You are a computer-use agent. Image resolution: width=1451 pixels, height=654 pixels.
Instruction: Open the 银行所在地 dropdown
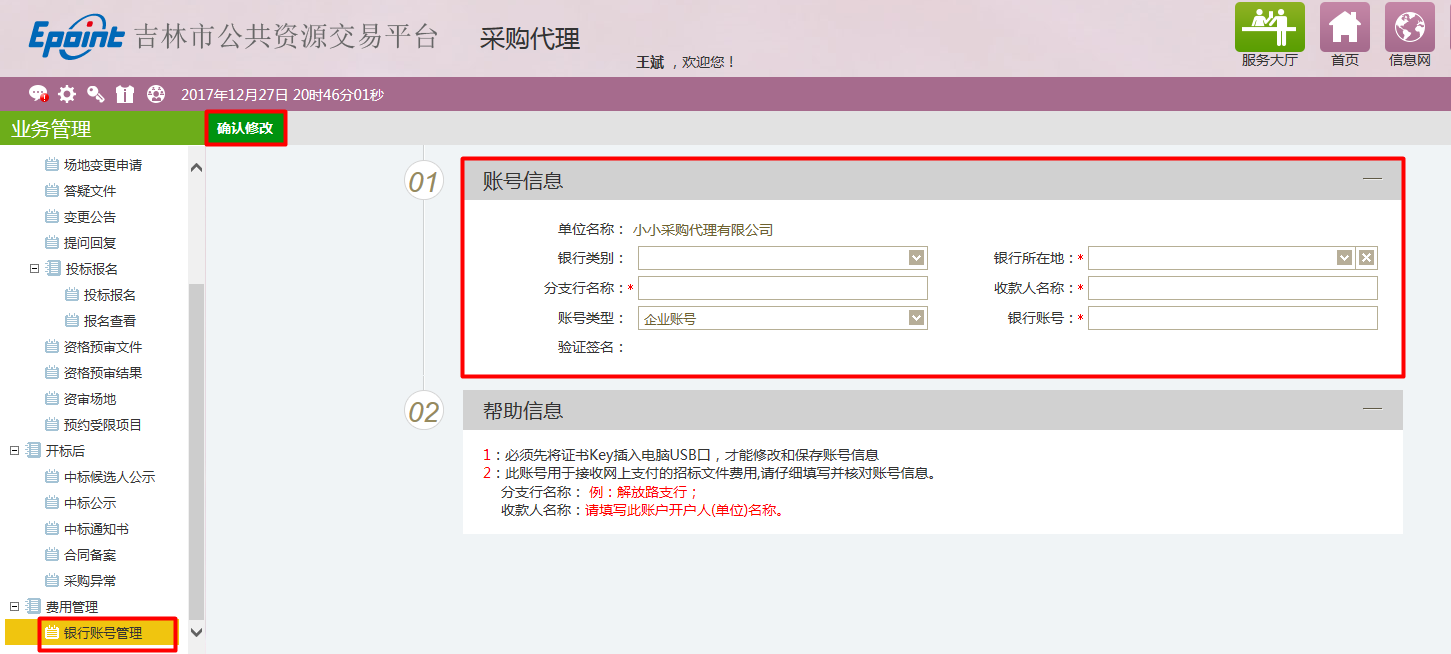point(1344,258)
